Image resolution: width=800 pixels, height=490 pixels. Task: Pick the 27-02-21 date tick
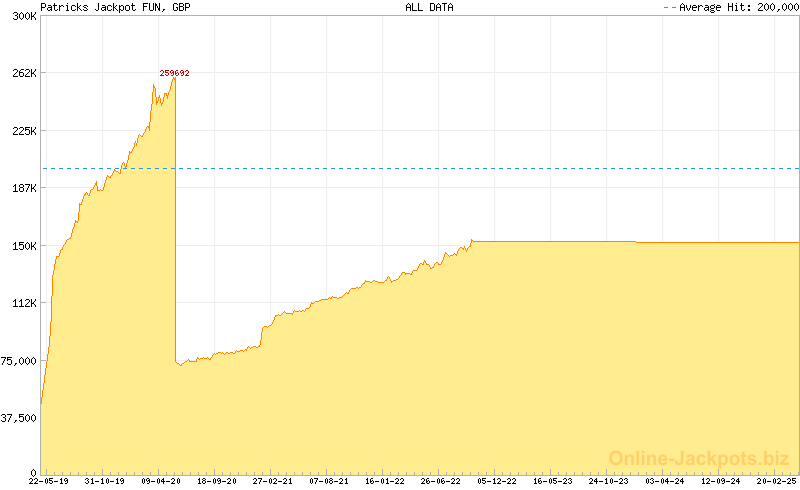tap(274, 481)
